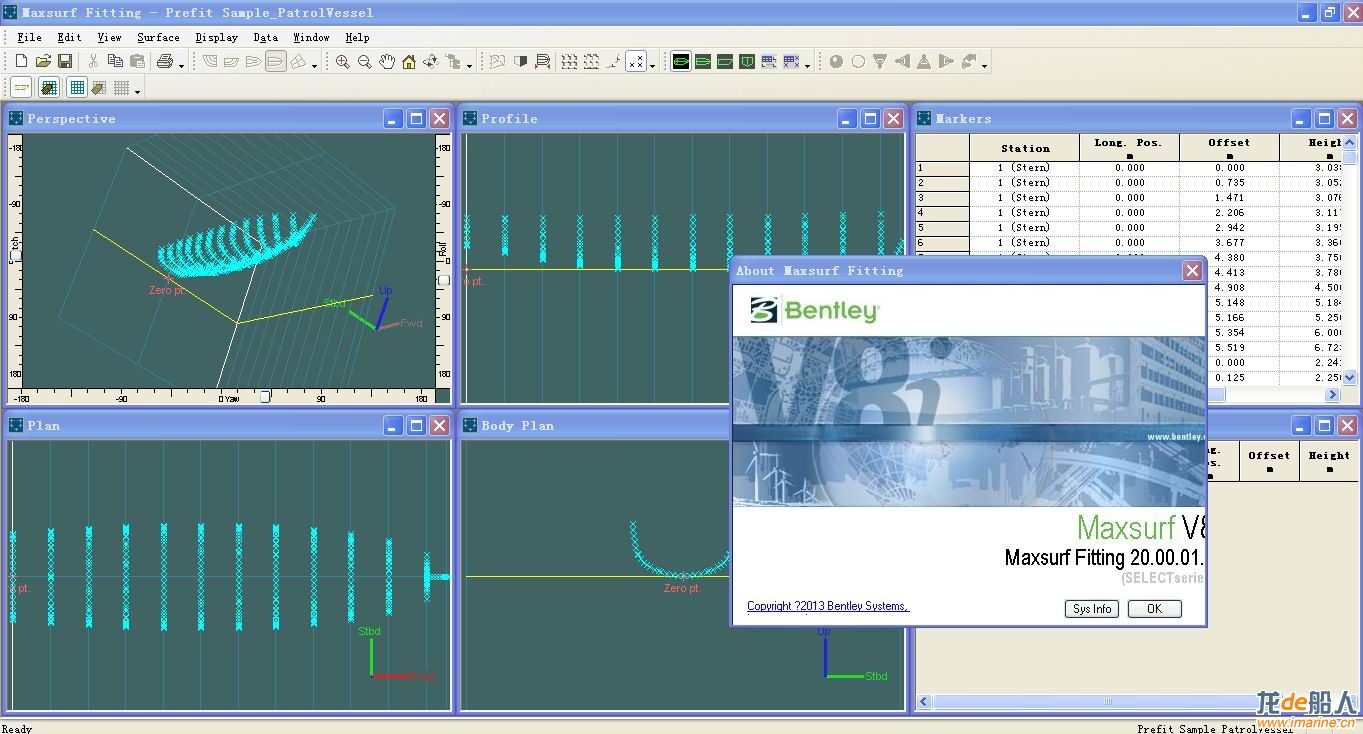Reset to Home view with the house icon

(x=409, y=62)
